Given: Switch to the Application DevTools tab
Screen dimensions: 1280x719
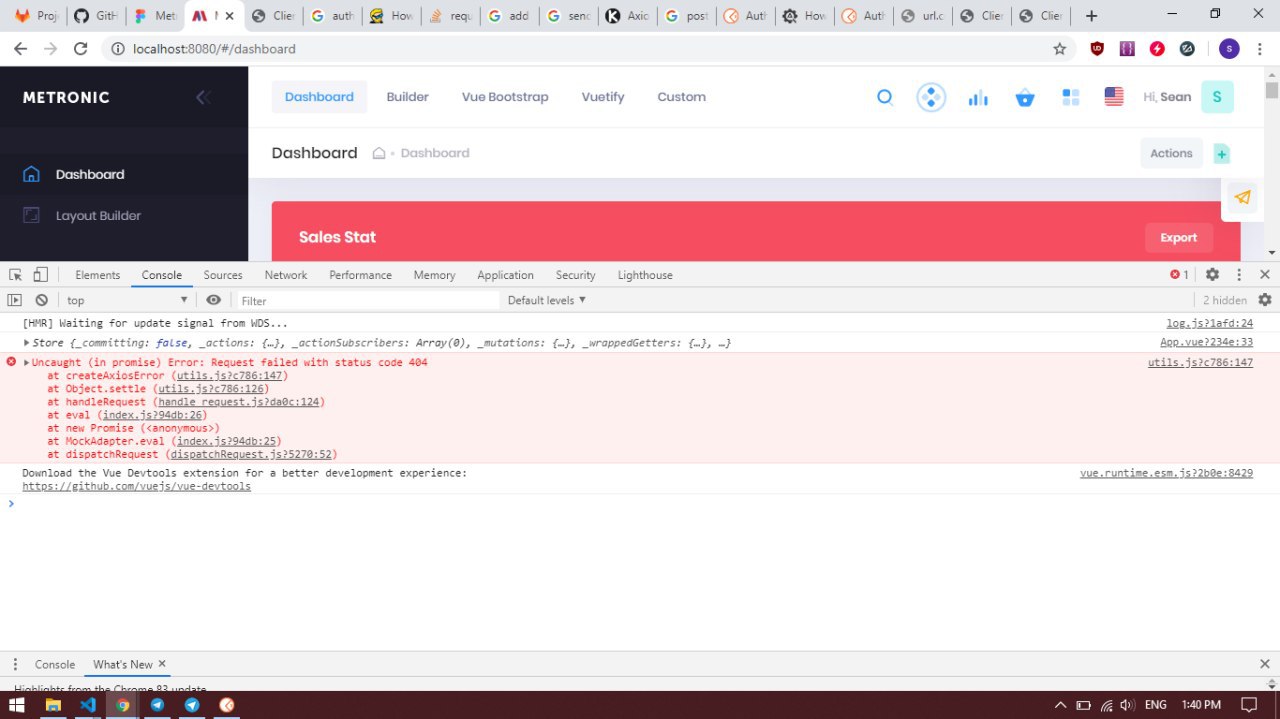Looking at the screenshot, I should [505, 275].
